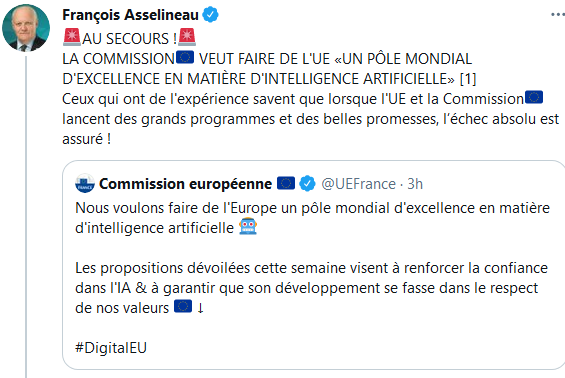Click the François Asselineau display name
Viewport: 565px width, 378px height.
(x=130, y=15)
